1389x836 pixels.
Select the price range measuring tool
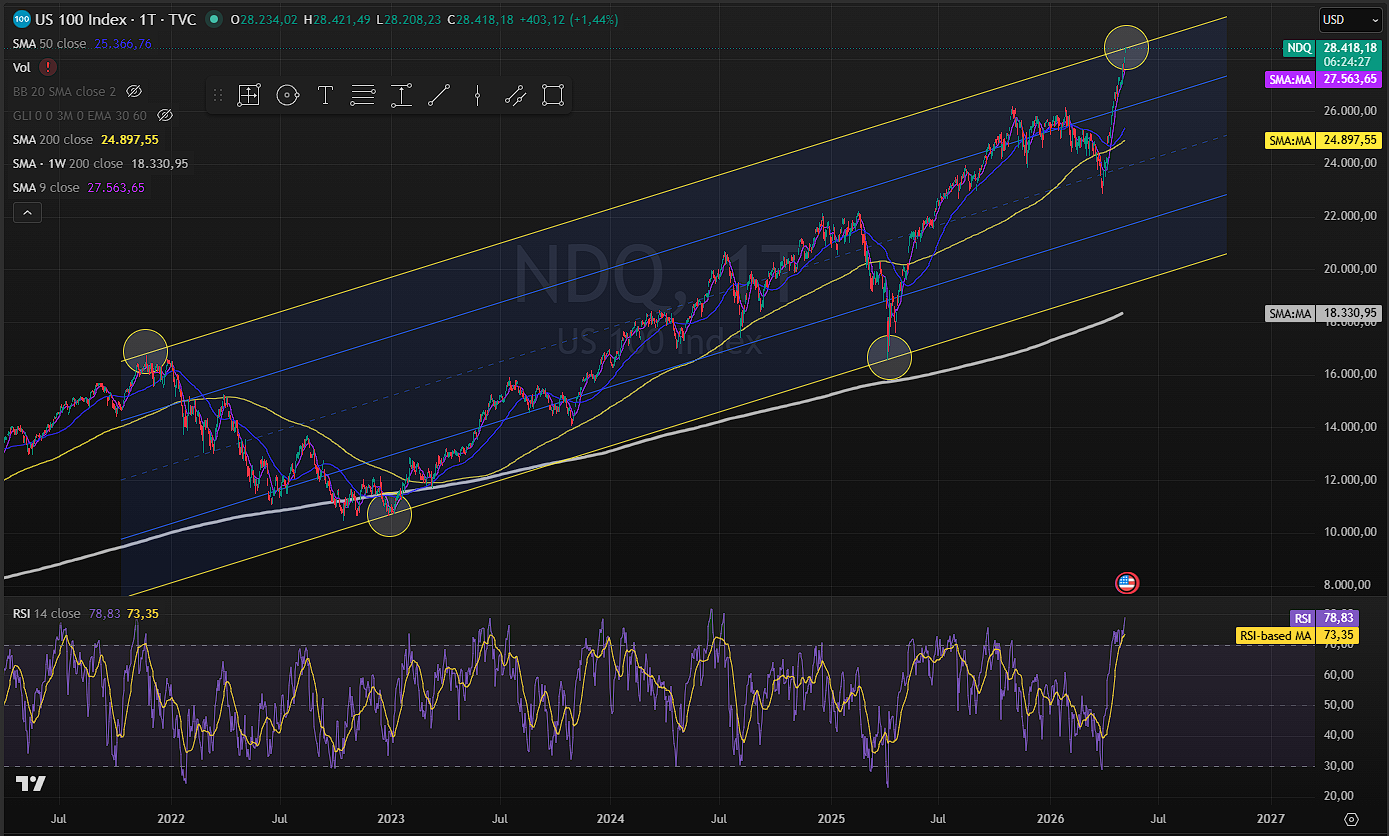(x=401, y=95)
